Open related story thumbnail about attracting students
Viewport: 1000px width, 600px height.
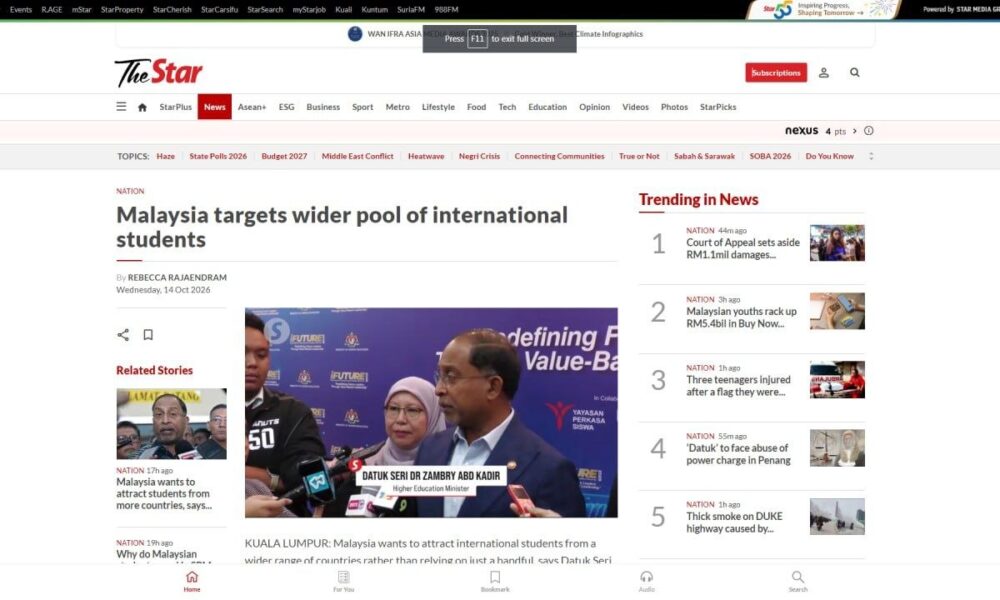pos(172,423)
